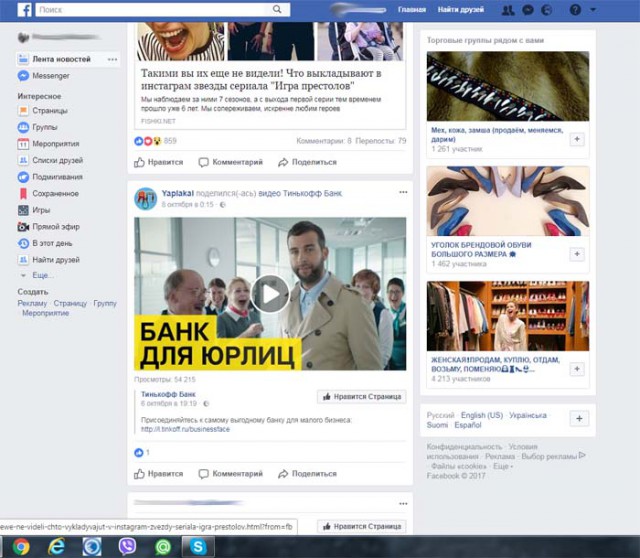The height and width of the screenshot is (558, 640).
Task: Open the fur group thumbnail image
Action: tap(508, 86)
